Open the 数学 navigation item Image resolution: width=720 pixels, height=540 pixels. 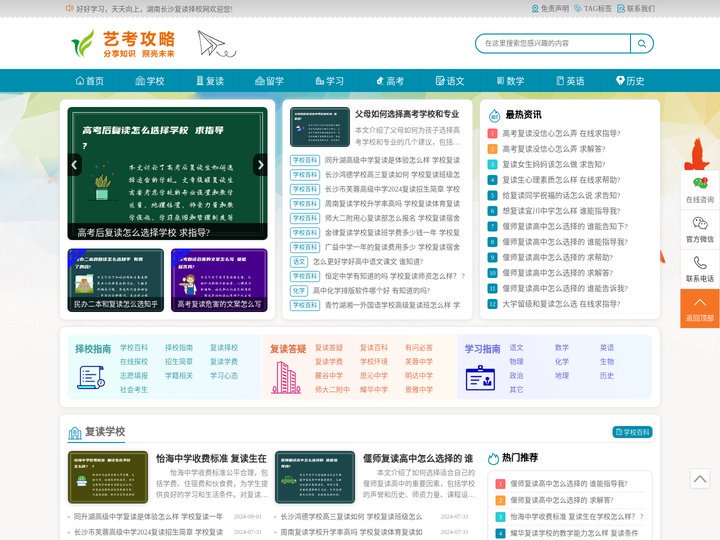point(510,81)
